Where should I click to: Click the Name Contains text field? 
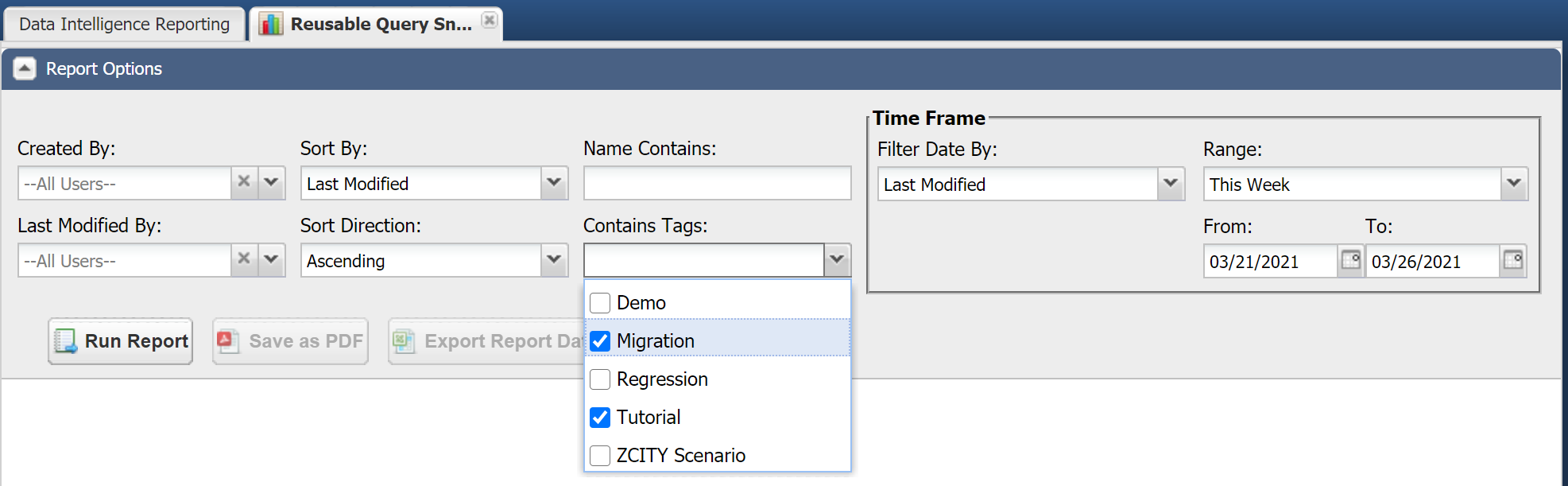[x=717, y=183]
